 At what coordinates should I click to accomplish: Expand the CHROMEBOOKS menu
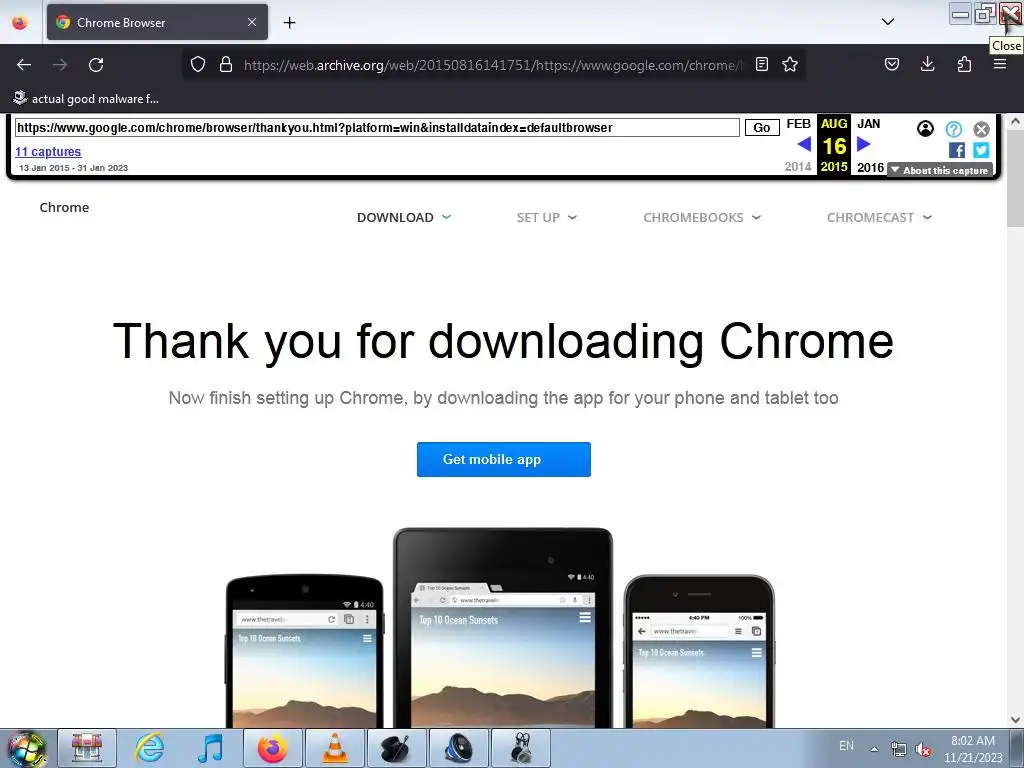(702, 217)
